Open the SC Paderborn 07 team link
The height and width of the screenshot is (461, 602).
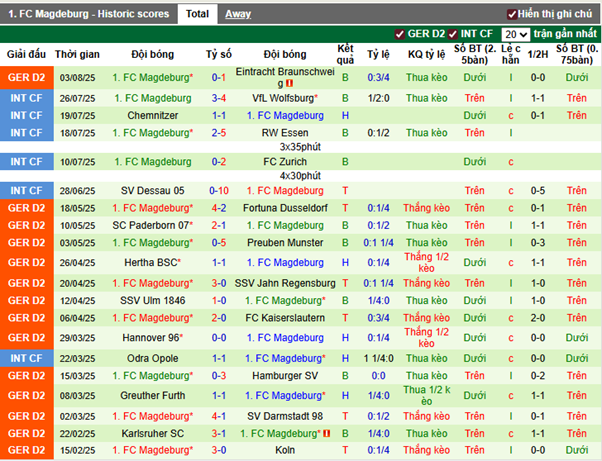152,225
